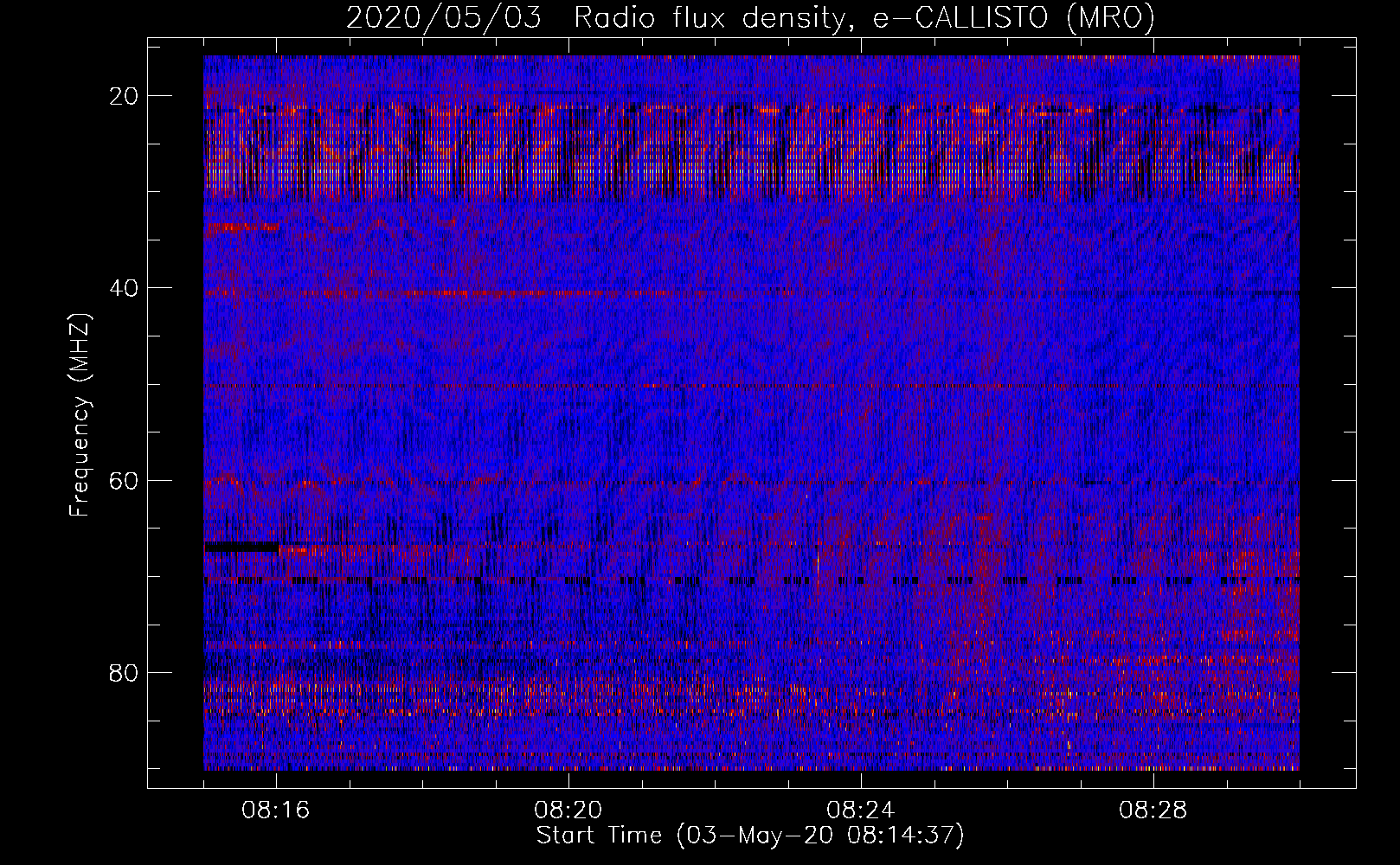Click the time tick label '08:28'

coord(1153,811)
